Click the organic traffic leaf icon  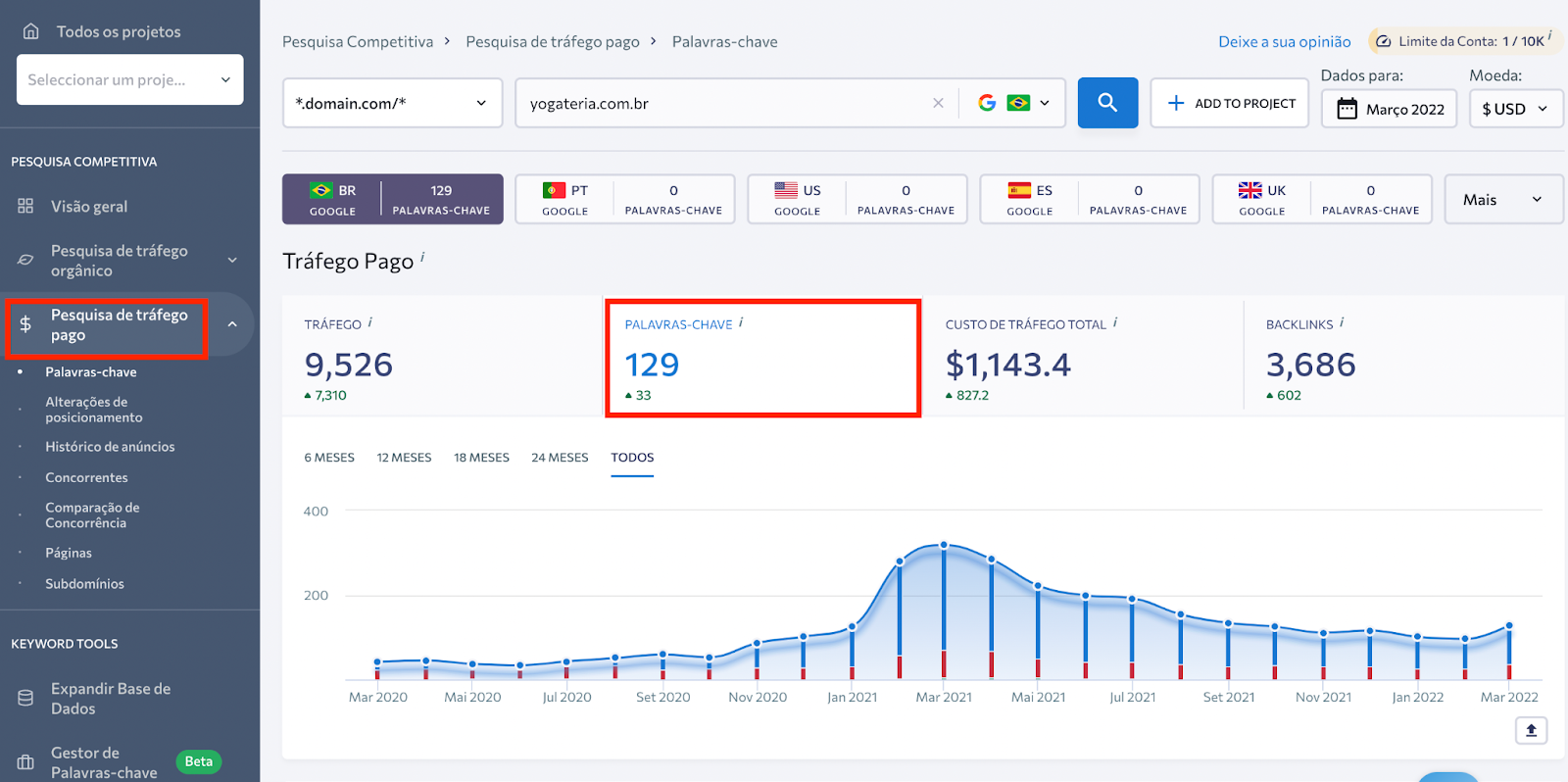coord(25,261)
